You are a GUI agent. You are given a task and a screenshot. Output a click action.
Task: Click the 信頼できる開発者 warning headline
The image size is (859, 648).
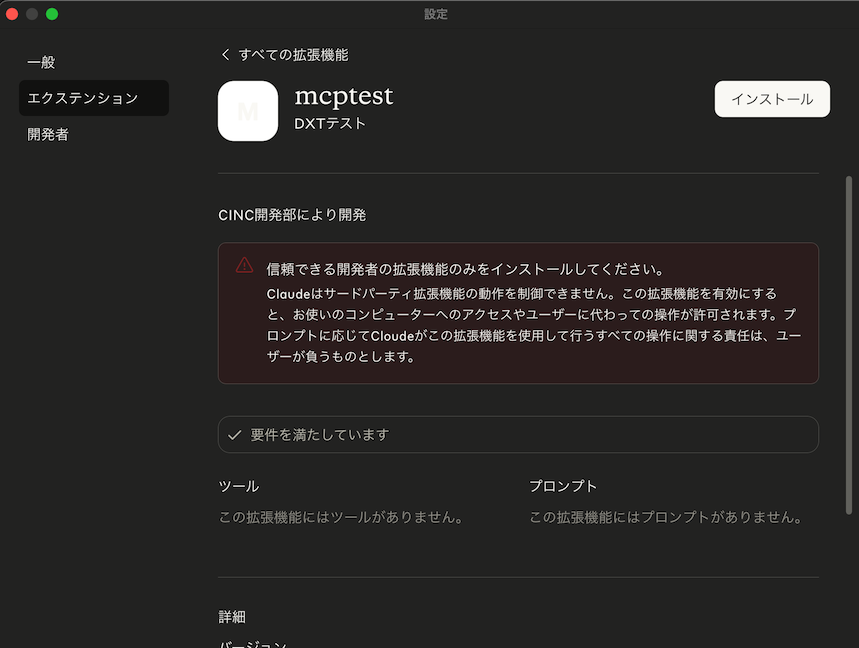466,269
